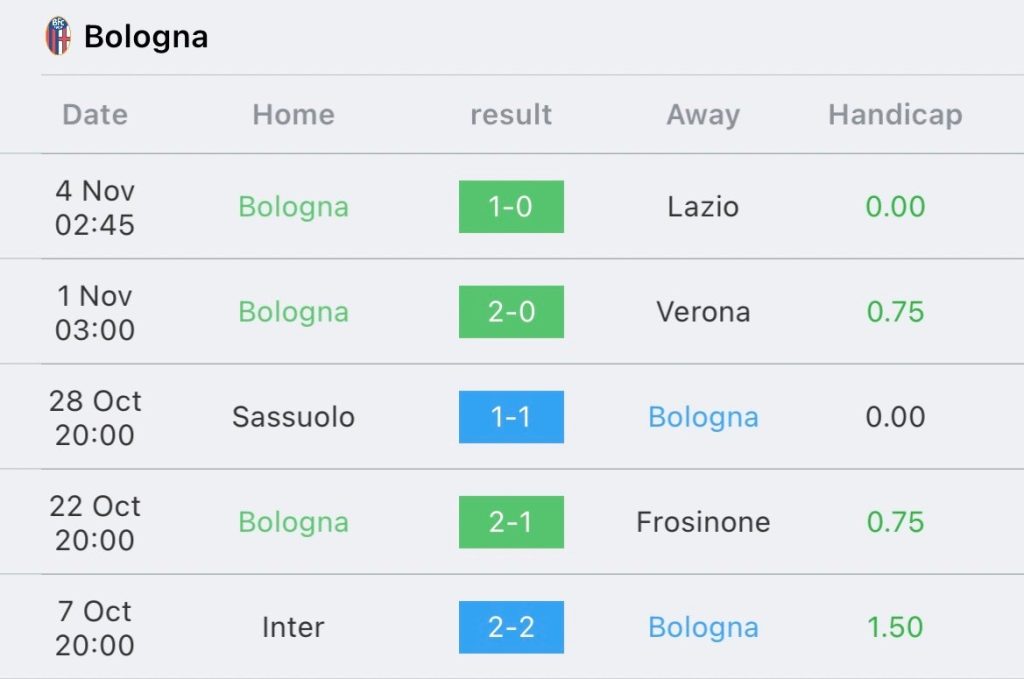Open the green 1-0 result badge
This screenshot has height=679, width=1024.
point(511,207)
